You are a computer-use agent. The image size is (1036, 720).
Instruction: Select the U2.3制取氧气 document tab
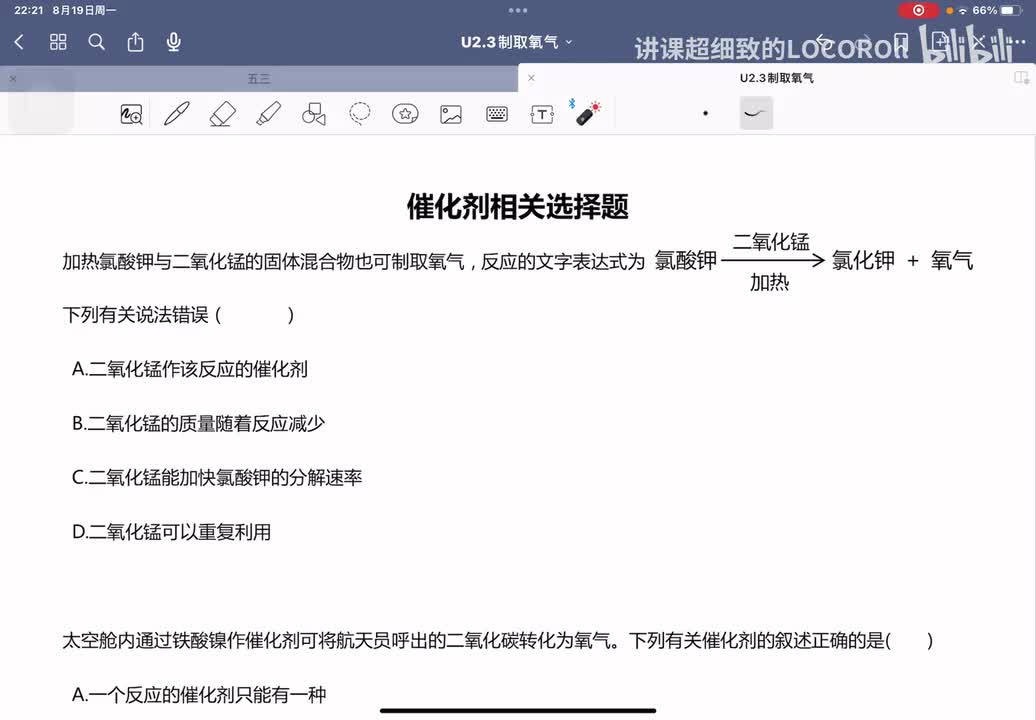(x=776, y=78)
